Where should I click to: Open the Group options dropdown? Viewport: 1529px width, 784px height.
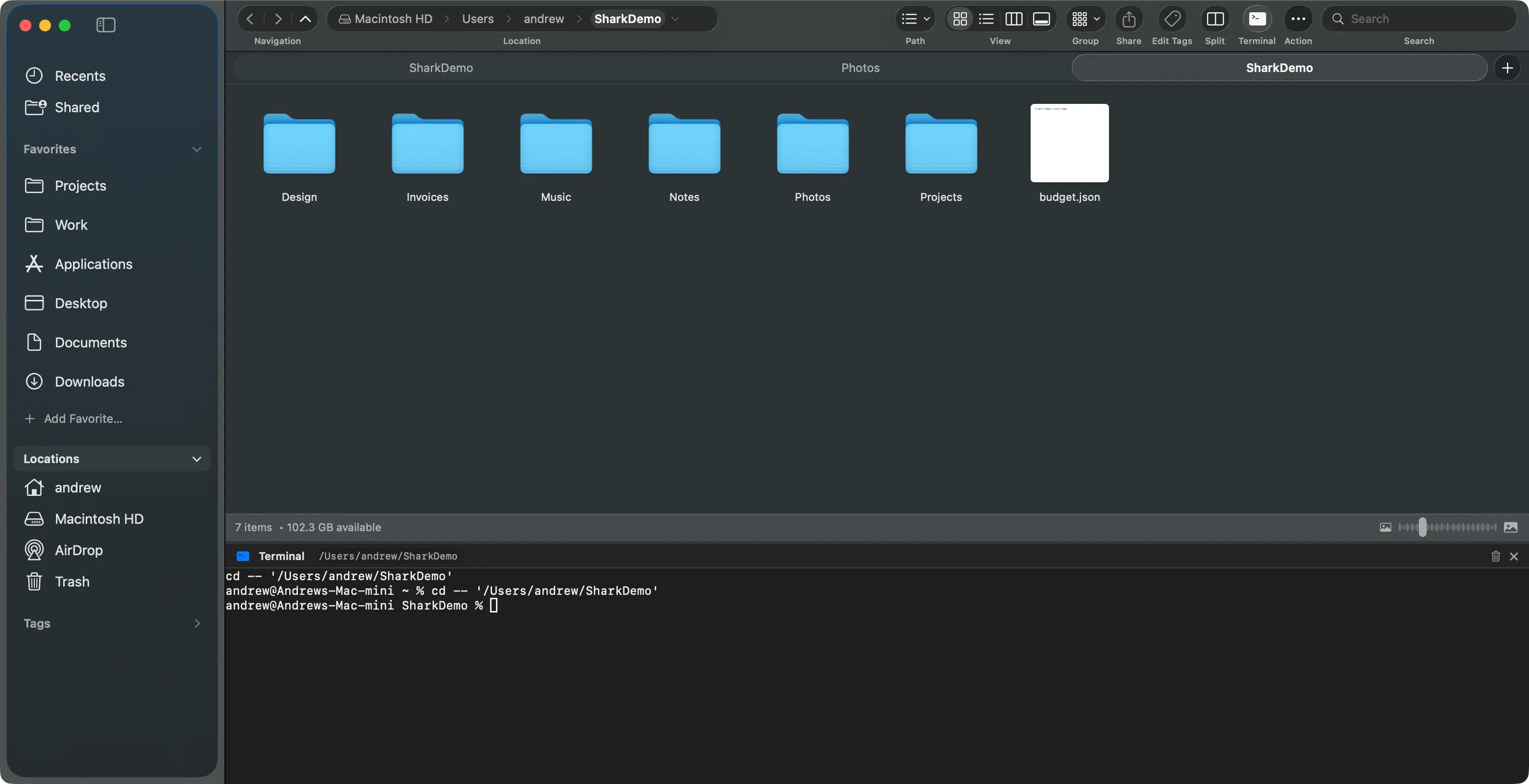pos(1085,19)
